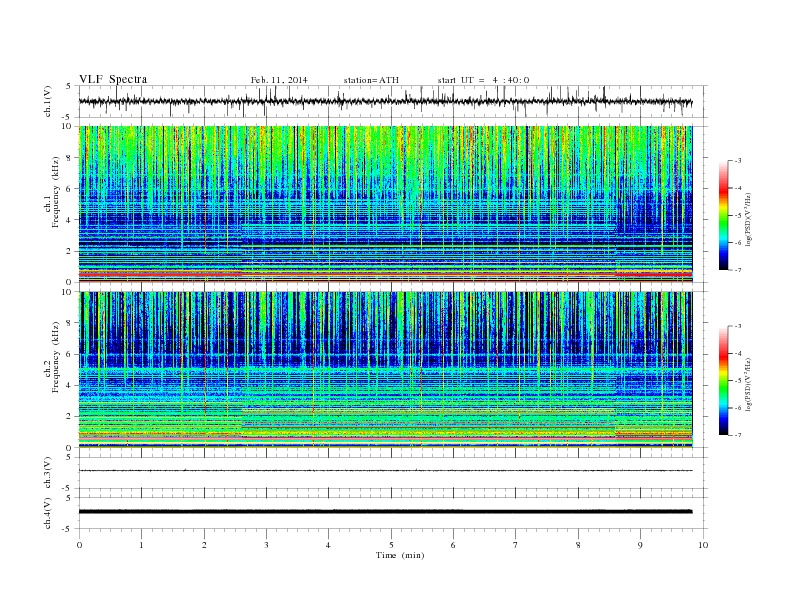Click time axis tick label "0"

79,545
